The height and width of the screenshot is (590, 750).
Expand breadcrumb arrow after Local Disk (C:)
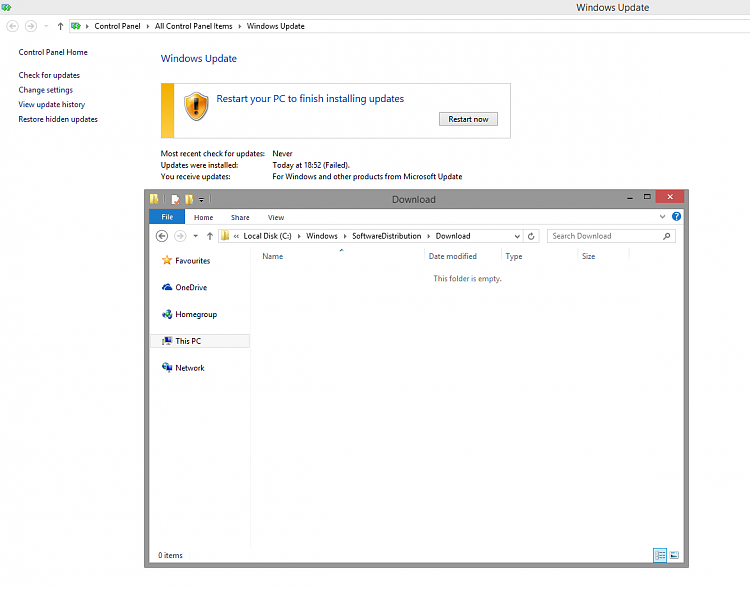299,236
